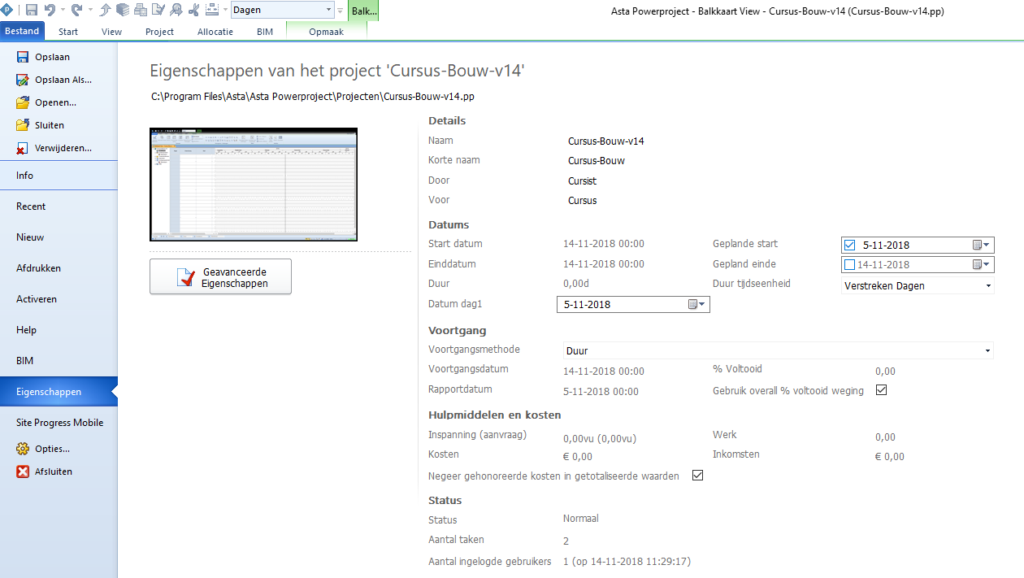
Task: Open the undo history dropdown arrow
Action: pyautogui.click(x=63, y=10)
